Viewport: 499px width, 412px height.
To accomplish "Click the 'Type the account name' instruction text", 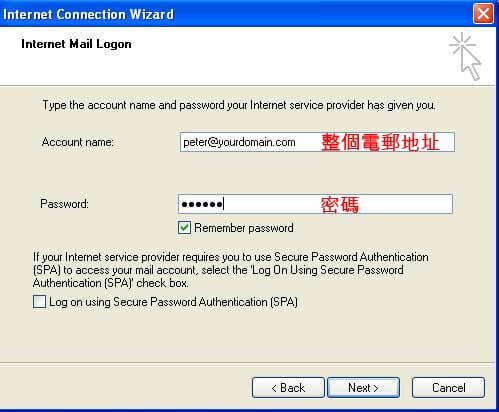I will tap(239, 105).
